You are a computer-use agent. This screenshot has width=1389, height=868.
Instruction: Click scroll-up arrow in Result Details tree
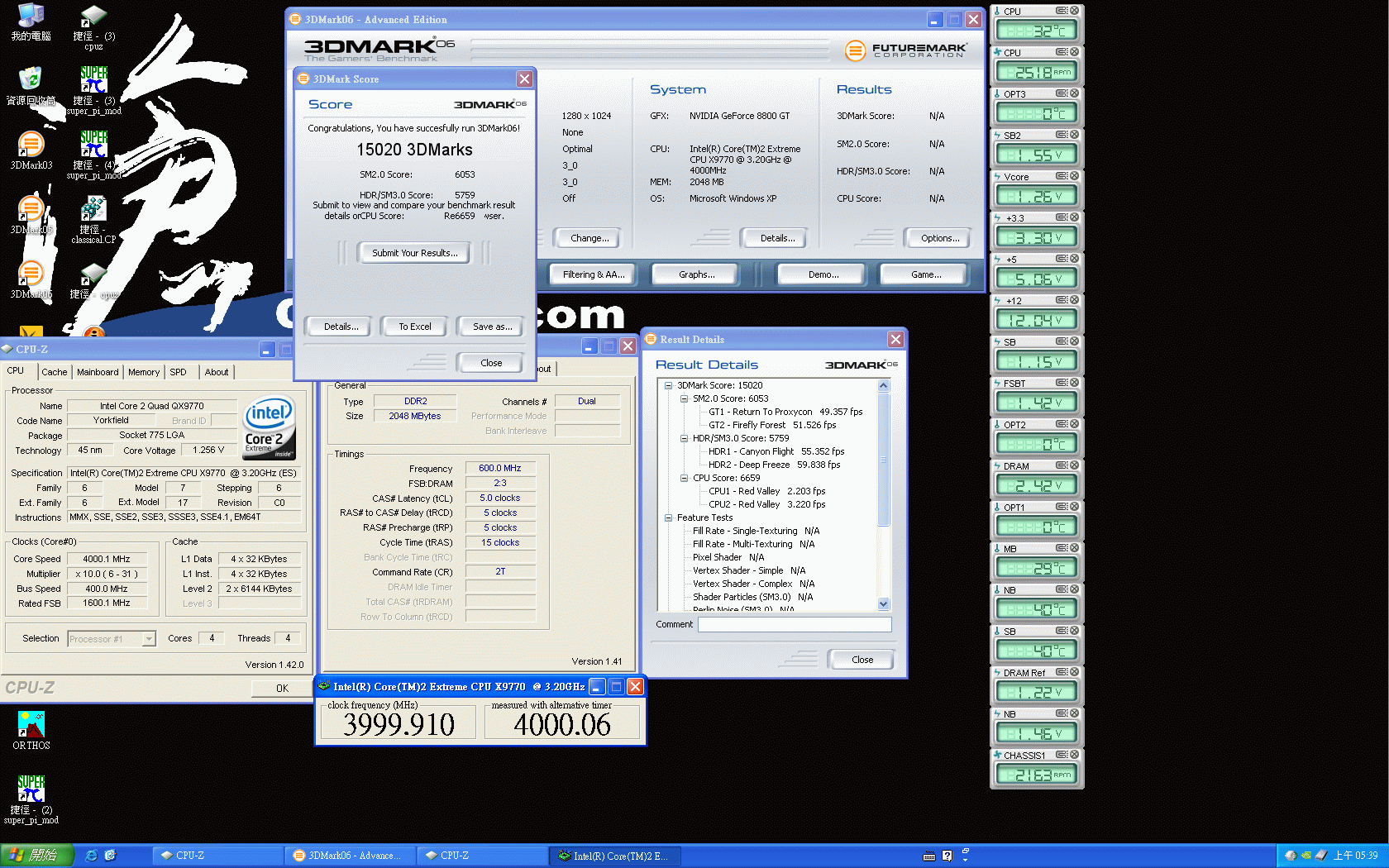coord(883,386)
